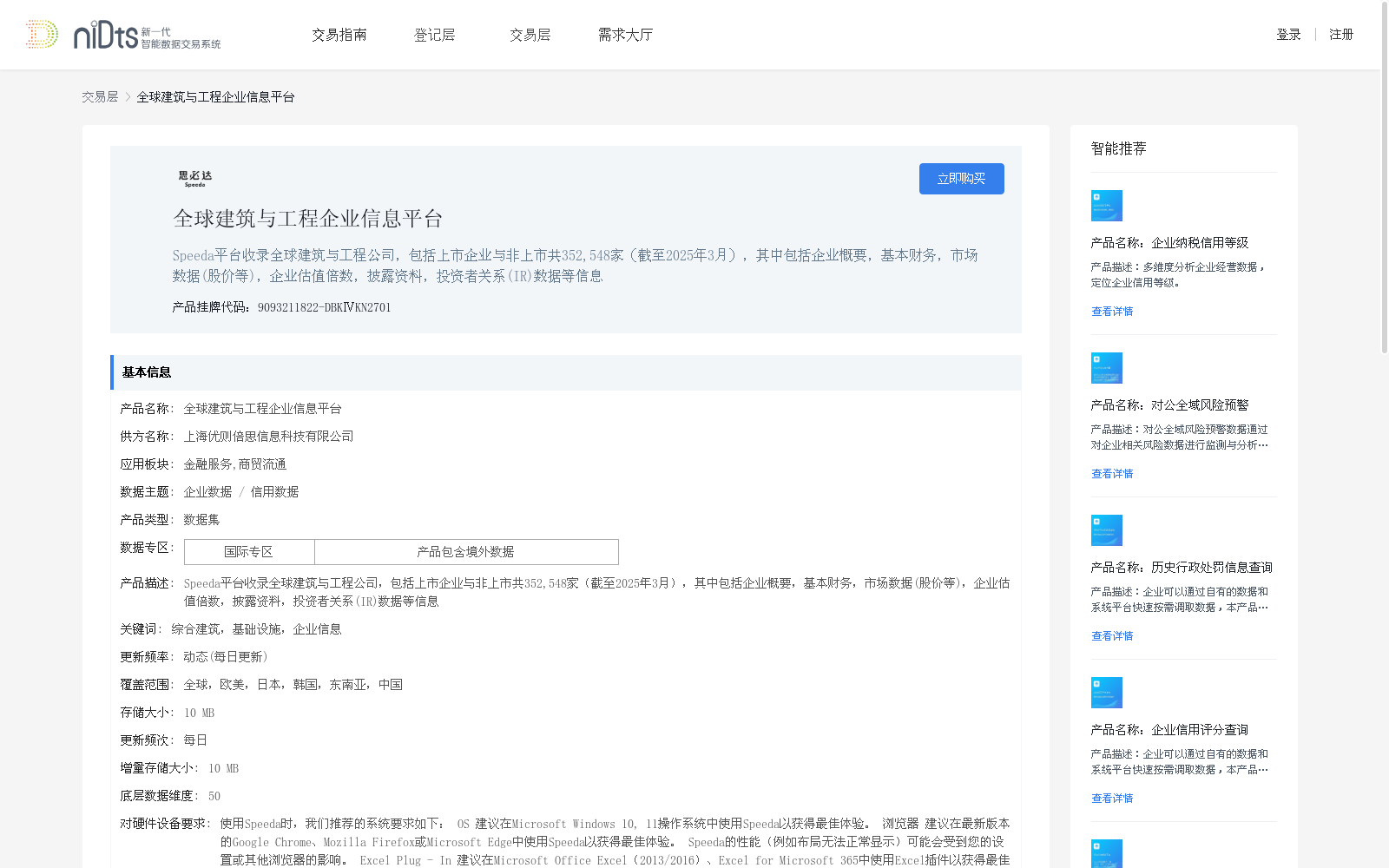Click the 基本信息 section header
Viewport: 1389px width, 868px height.
pyautogui.click(x=566, y=372)
